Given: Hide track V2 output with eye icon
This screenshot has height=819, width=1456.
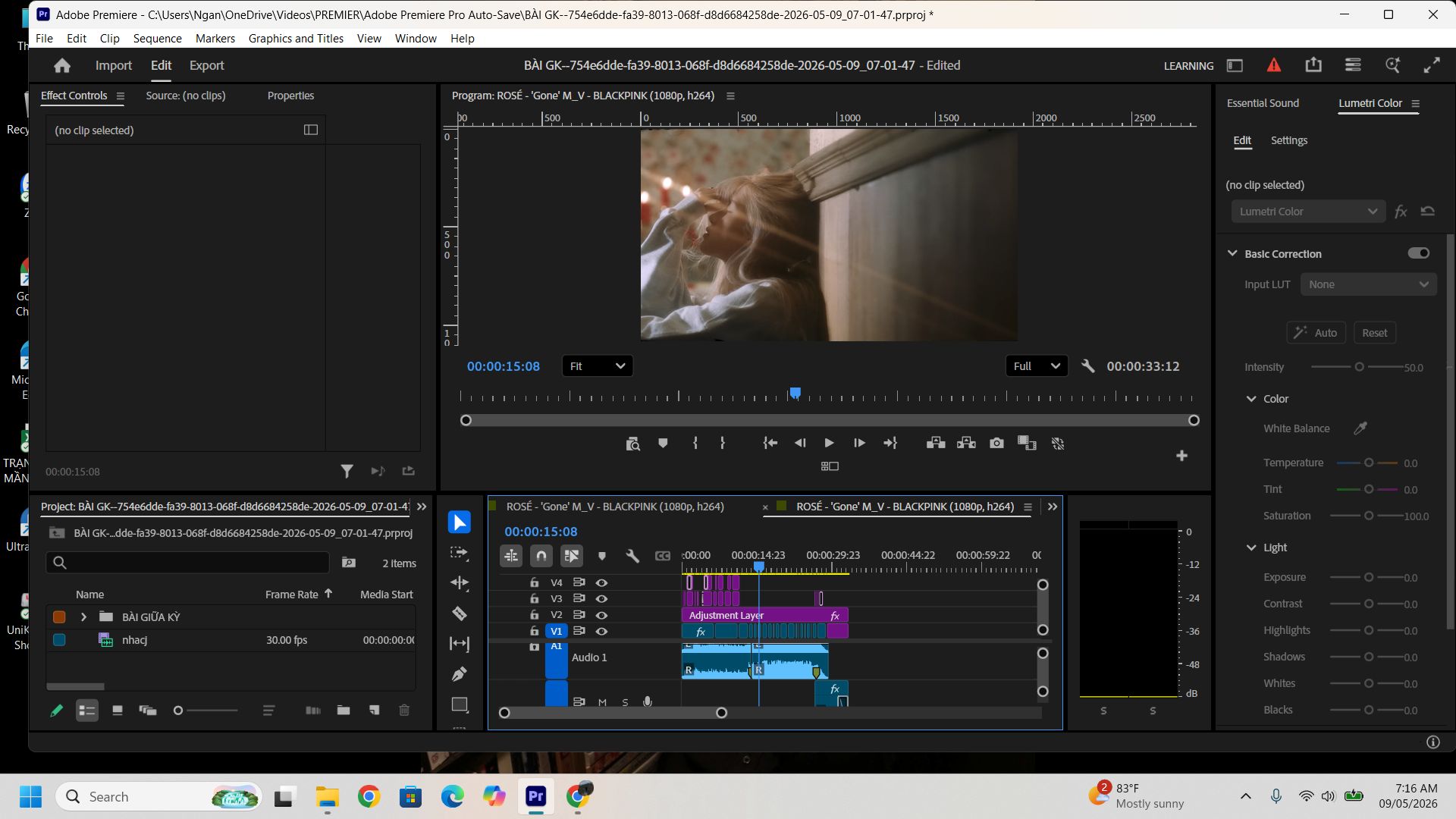Looking at the screenshot, I should pyautogui.click(x=601, y=615).
